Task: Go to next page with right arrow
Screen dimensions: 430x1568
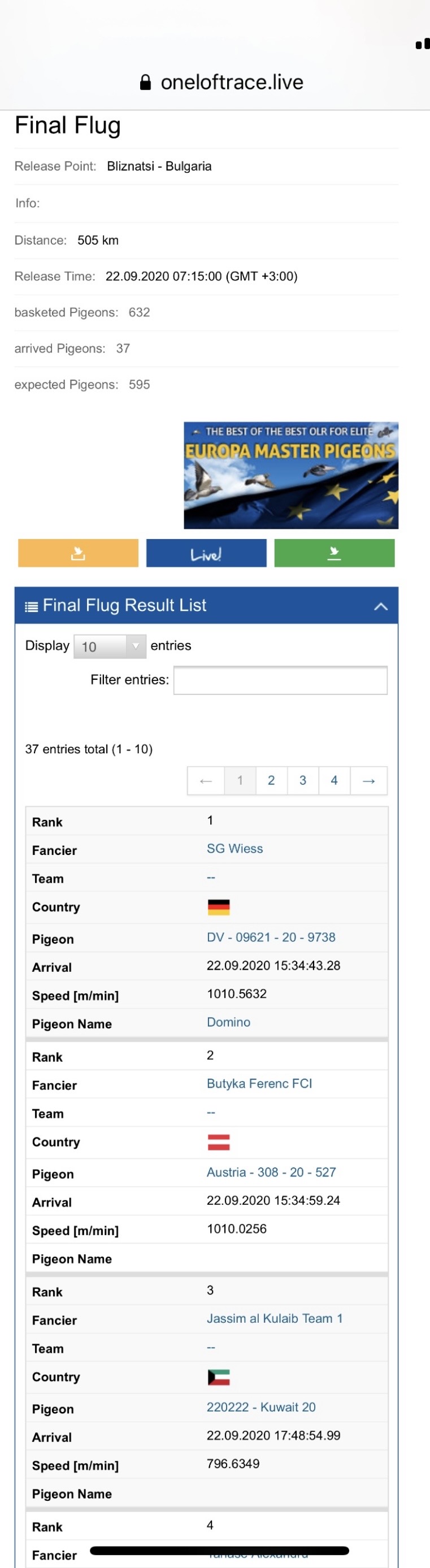Action: [368, 781]
